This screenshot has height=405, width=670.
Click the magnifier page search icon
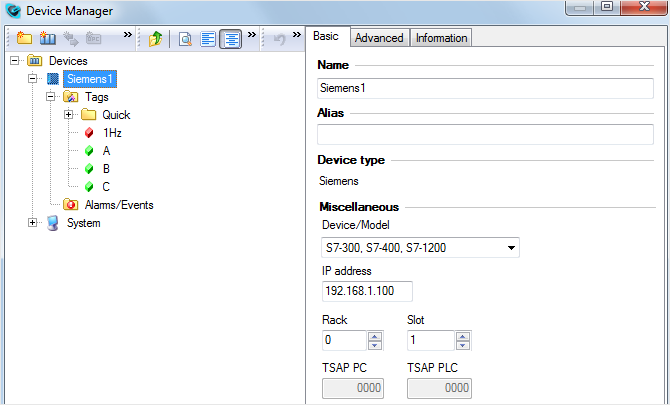pyautogui.click(x=185, y=39)
